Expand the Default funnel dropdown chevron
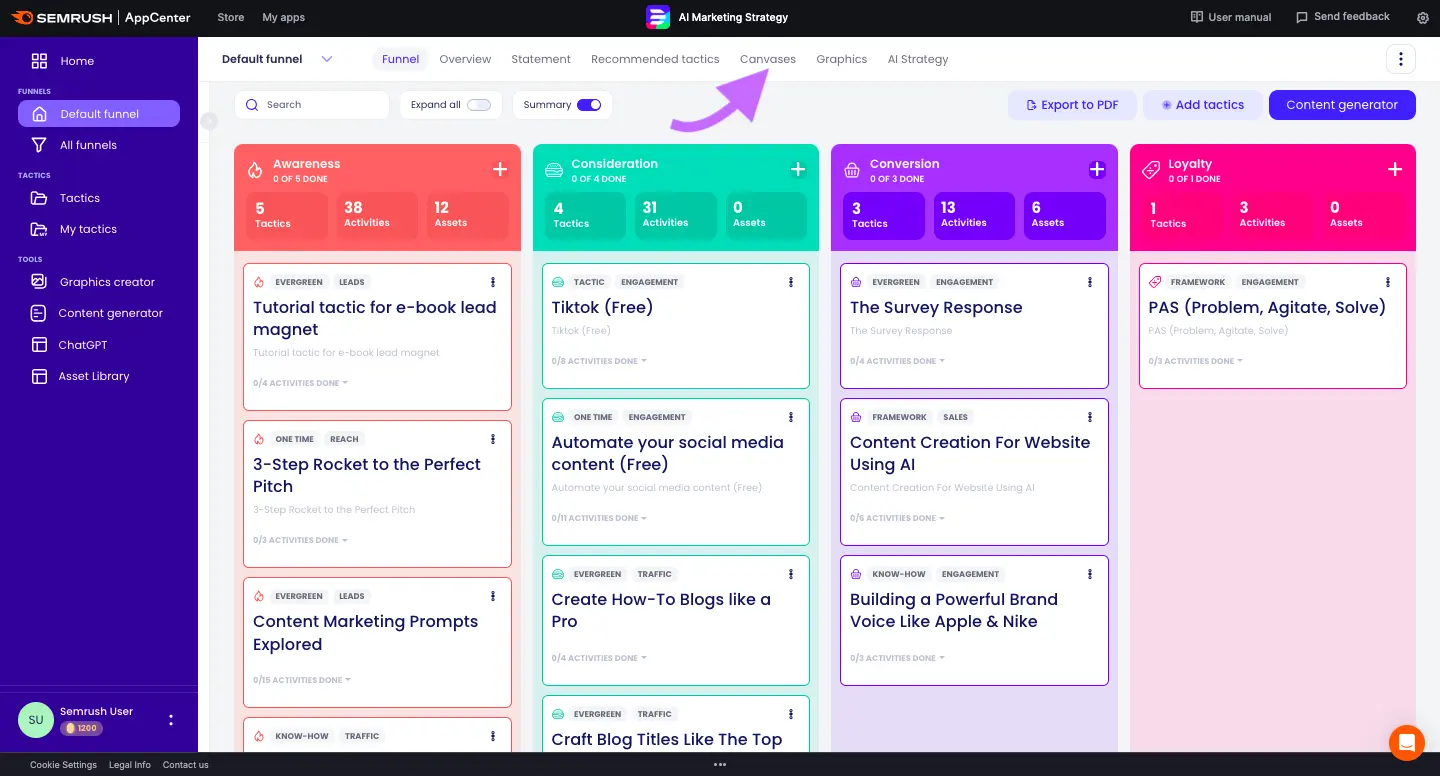 (326, 59)
